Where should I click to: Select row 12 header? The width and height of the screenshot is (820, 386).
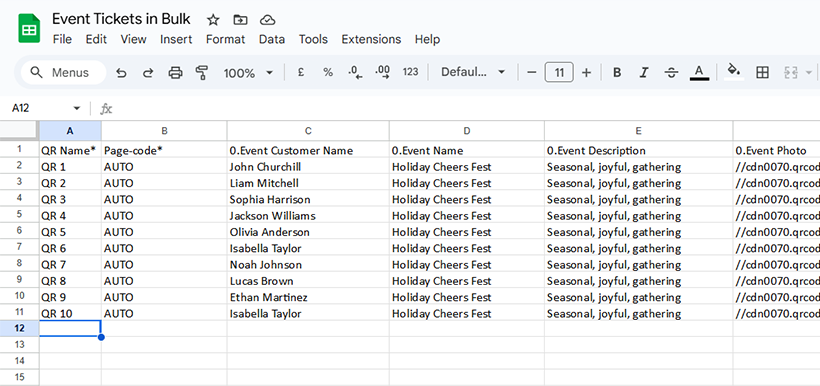coord(19,328)
